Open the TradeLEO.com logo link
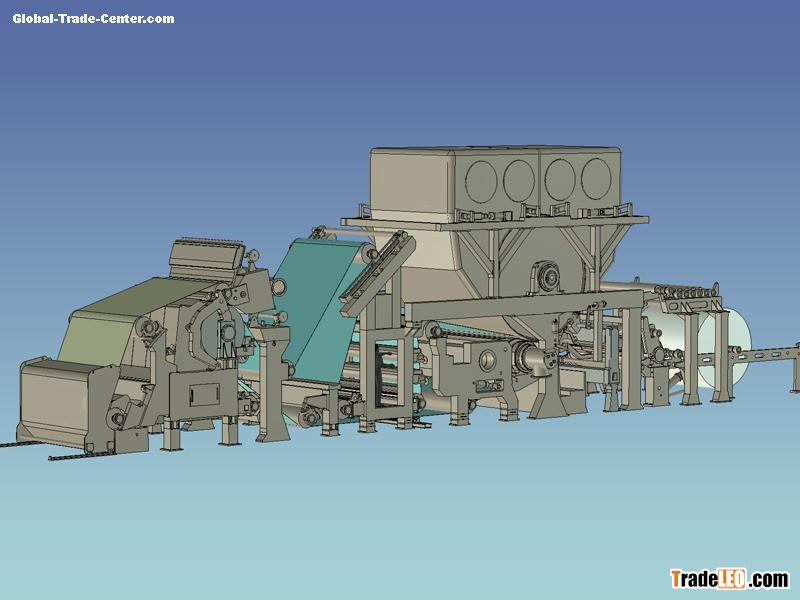 click(729, 579)
